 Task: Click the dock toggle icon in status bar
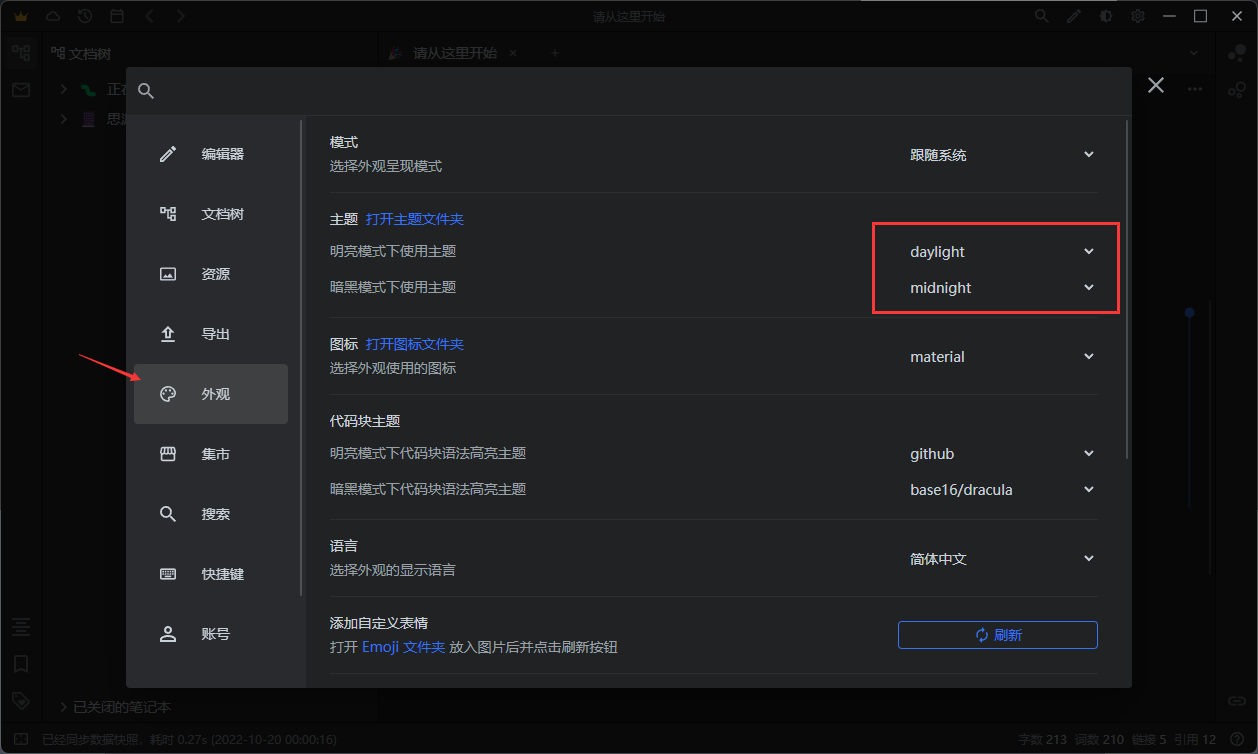point(21,739)
